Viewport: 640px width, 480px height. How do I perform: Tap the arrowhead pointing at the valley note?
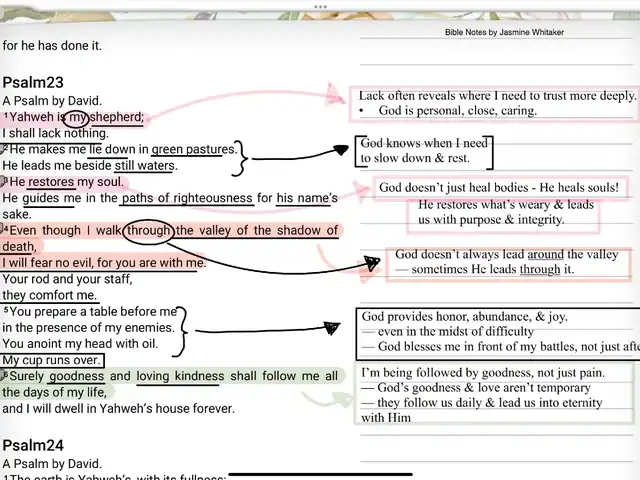[371, 264]
